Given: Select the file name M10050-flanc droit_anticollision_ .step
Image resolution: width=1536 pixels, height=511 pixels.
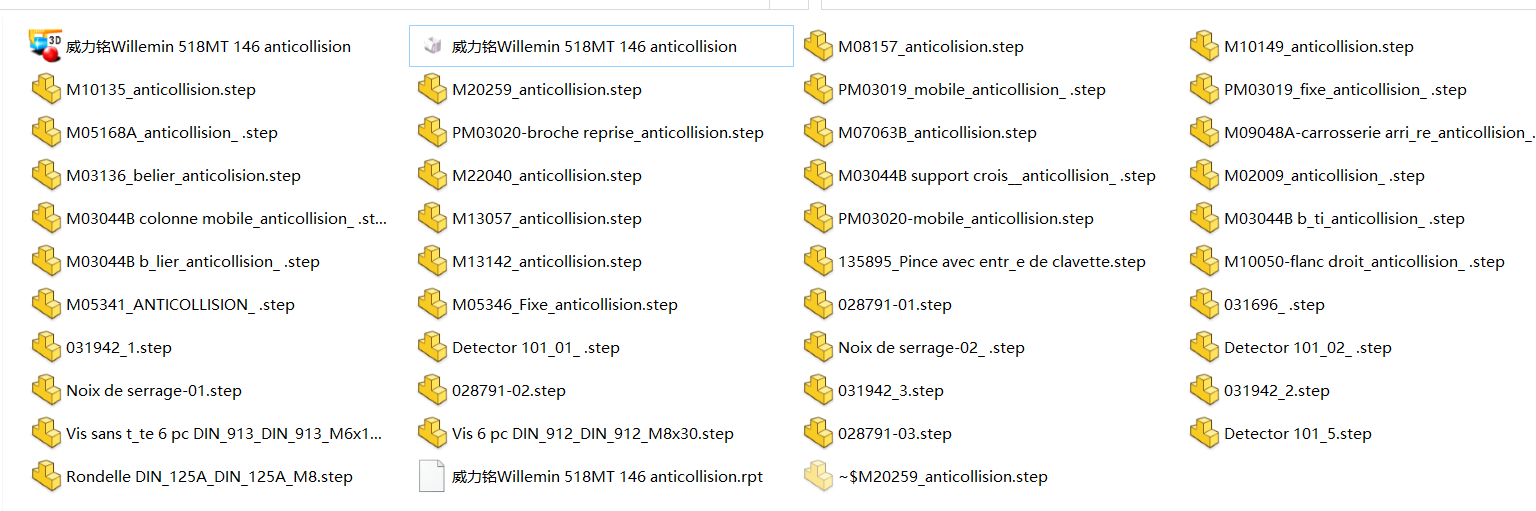Looking at the screenshot, I should pos(1364,262).
